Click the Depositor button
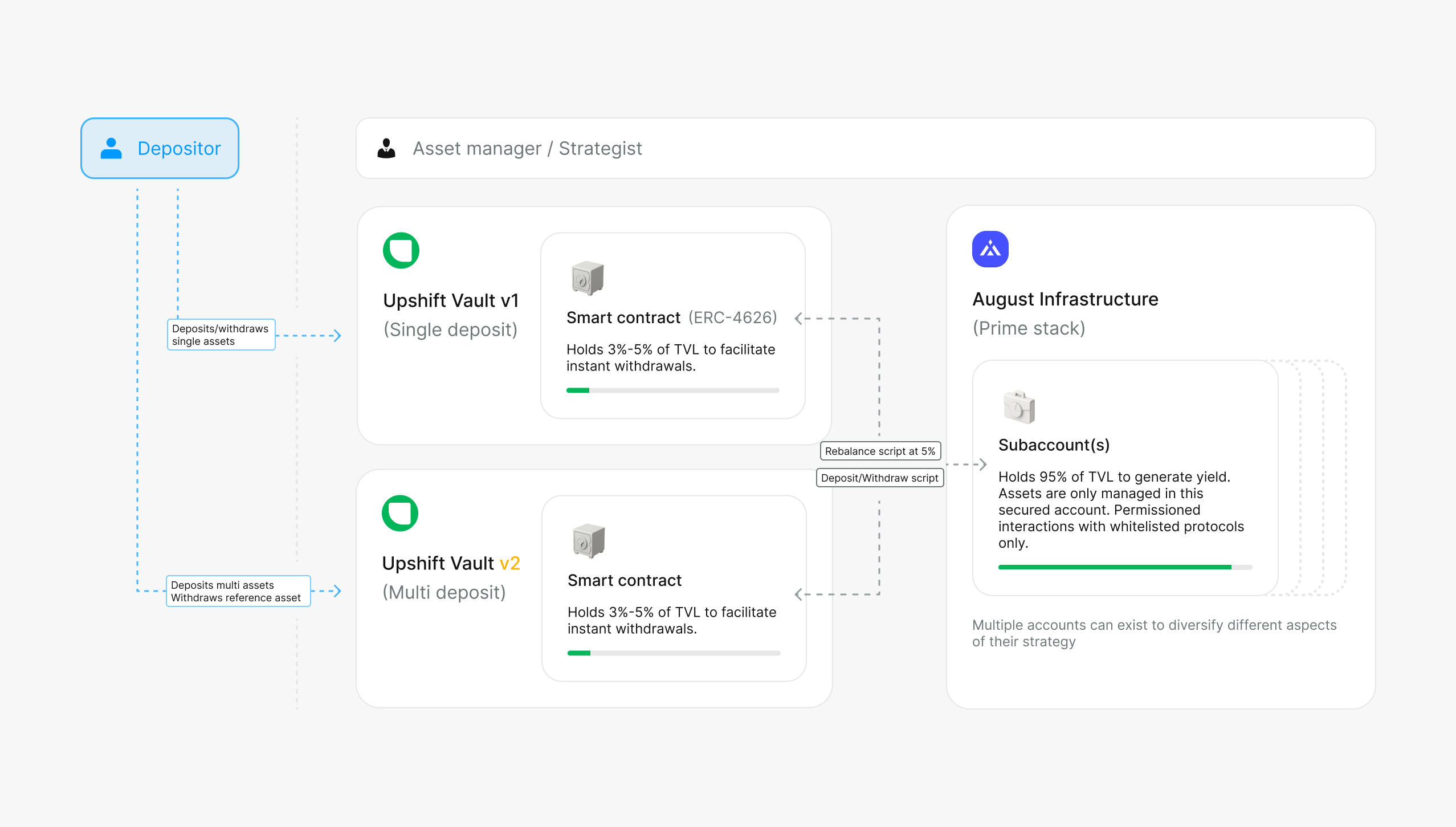Screen dimensions: 1456x827 coord(160,148)
